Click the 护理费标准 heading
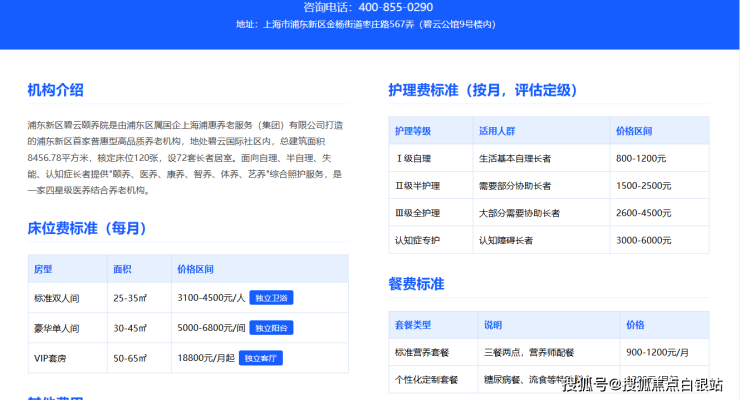The height and width of the screenshot is (400, 740). click(x=482, y=90)
